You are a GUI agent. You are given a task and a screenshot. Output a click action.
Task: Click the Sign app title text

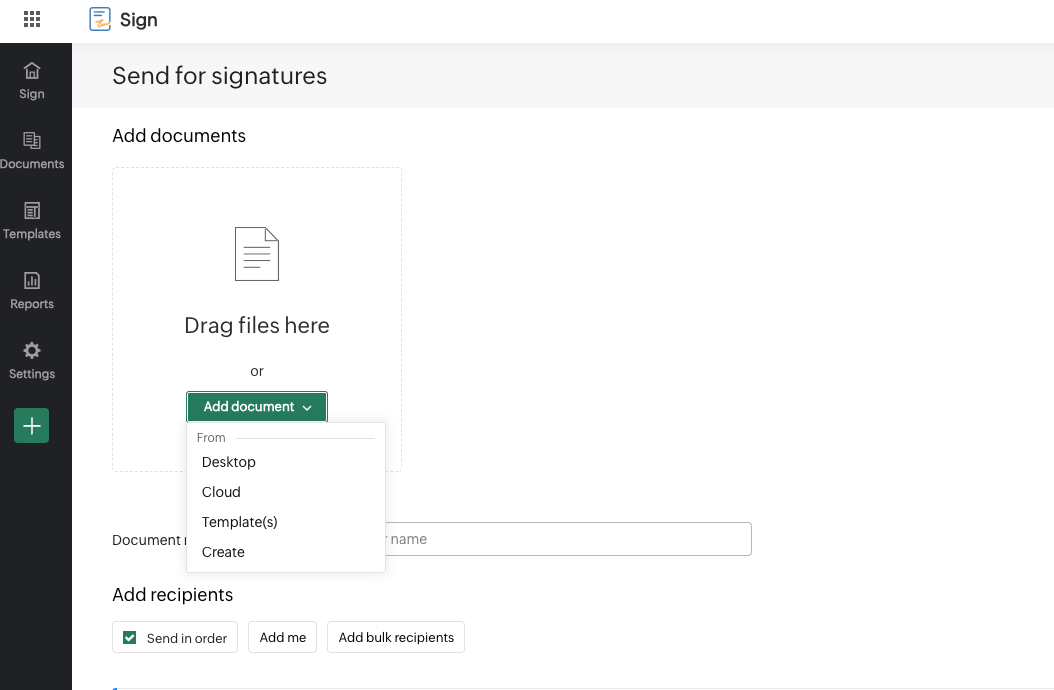[x=139, y=20]
